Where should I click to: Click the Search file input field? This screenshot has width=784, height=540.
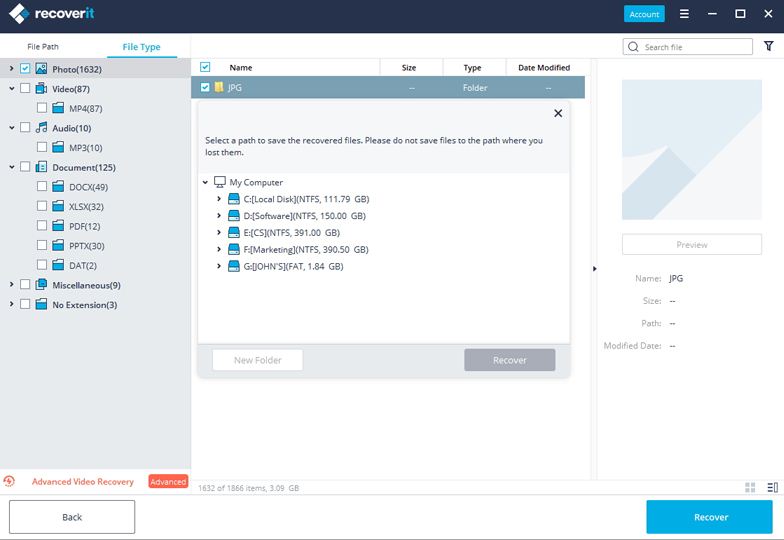tap(688, 47)
